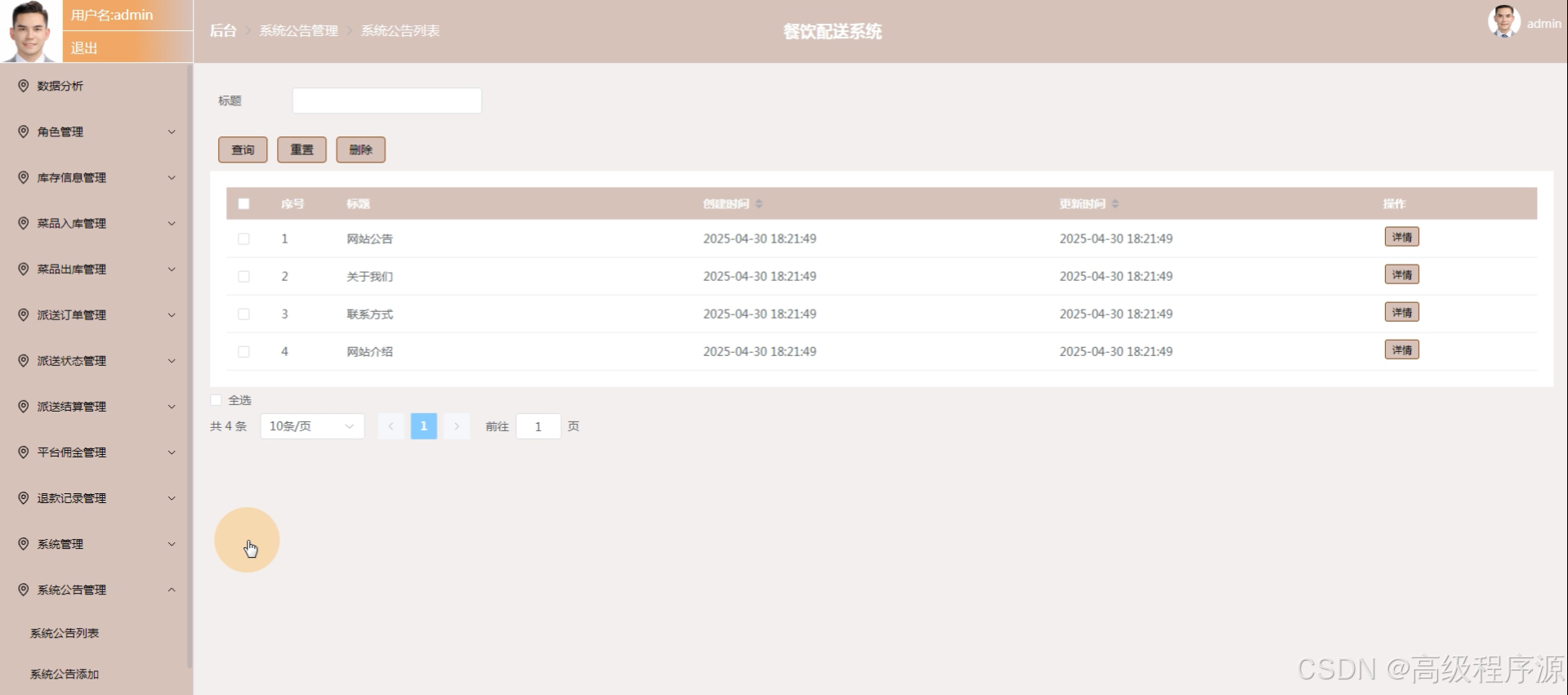Expand the 库存信息管理 menu chevron
This screenshot has height=695, width=1568.
pyautogui.click(x=172, y=177)
